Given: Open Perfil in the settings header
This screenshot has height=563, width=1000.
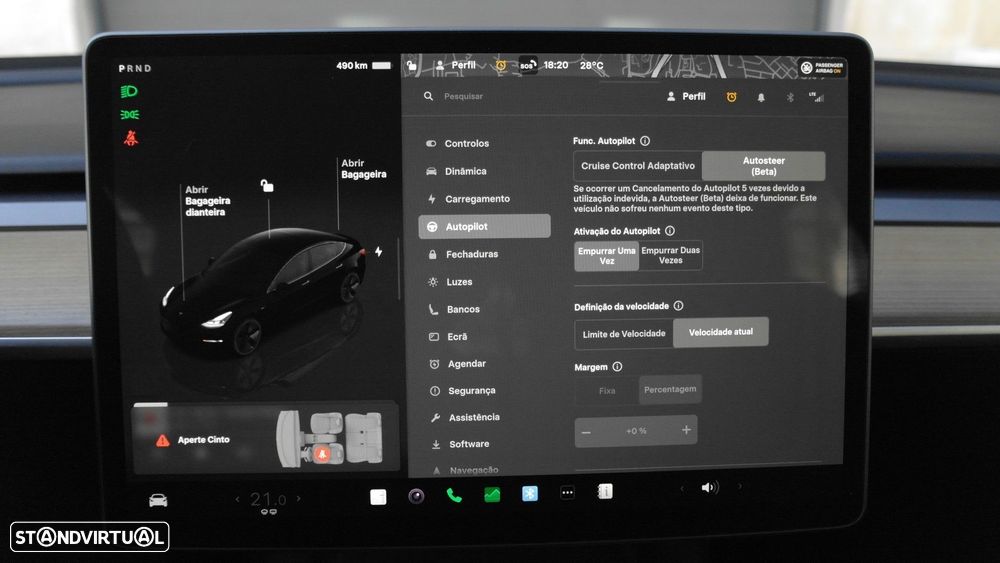Looking at the screenshot, I should (686, 96).
